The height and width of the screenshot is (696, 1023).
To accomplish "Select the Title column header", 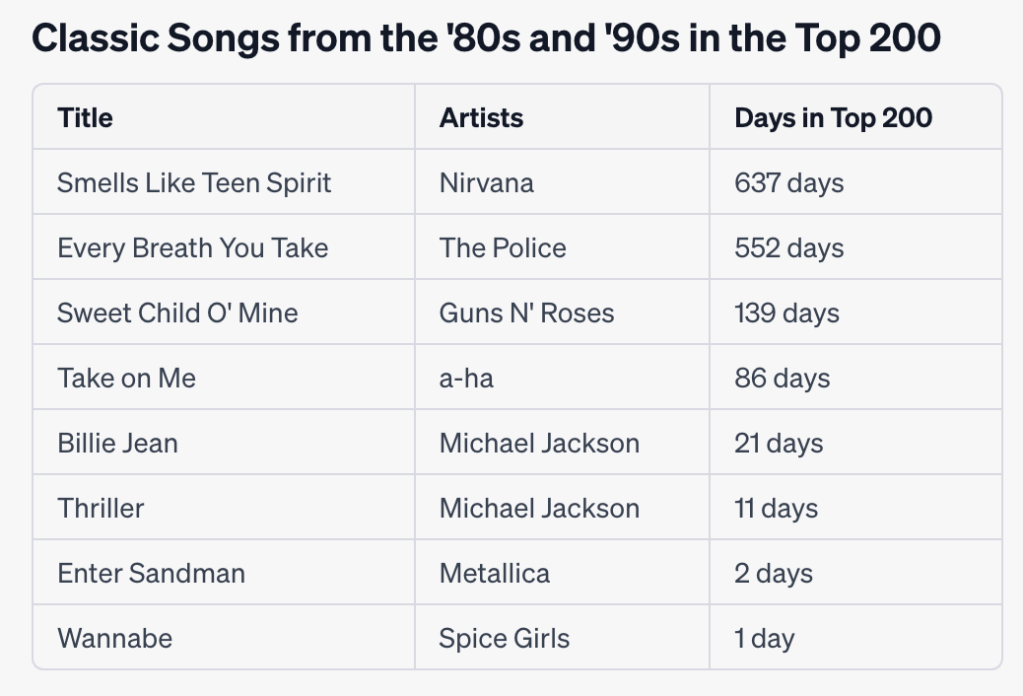I will pyautogui.click(x=85, y=118).
